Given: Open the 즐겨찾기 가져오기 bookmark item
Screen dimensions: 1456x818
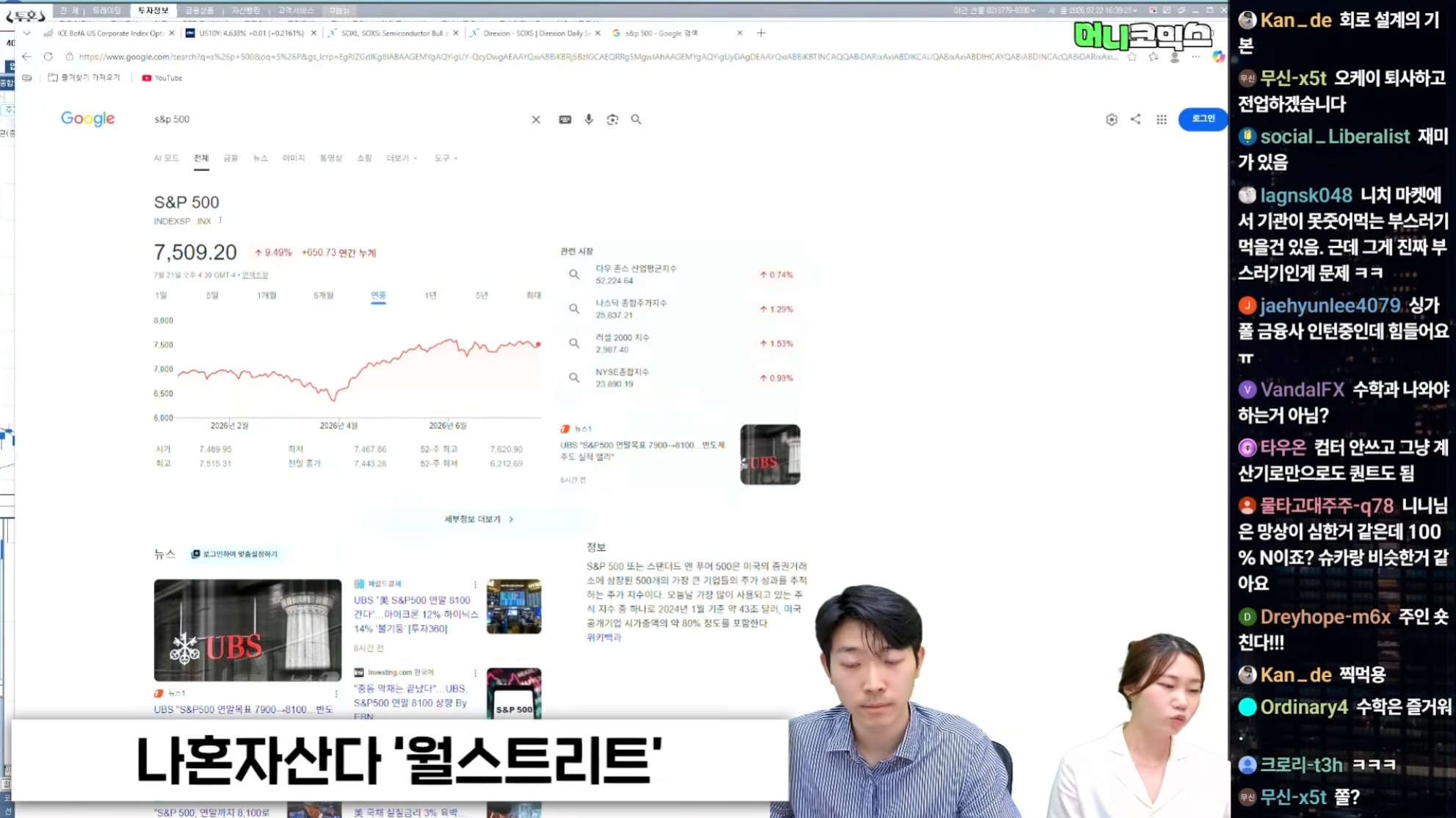Looking at the screenshot, I should (84, 78).
